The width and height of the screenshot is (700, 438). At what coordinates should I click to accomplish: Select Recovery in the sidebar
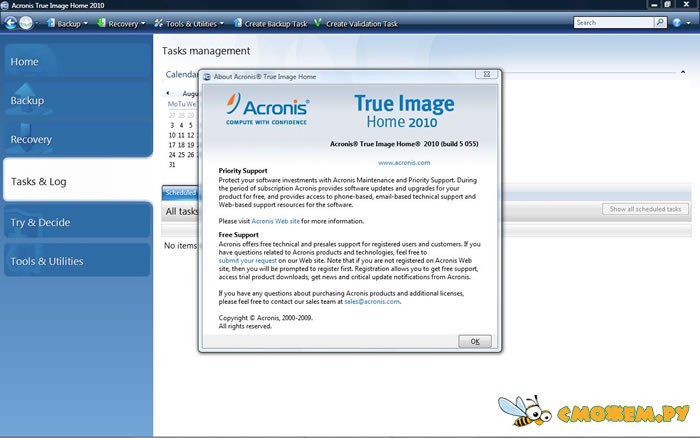(77, 139)
